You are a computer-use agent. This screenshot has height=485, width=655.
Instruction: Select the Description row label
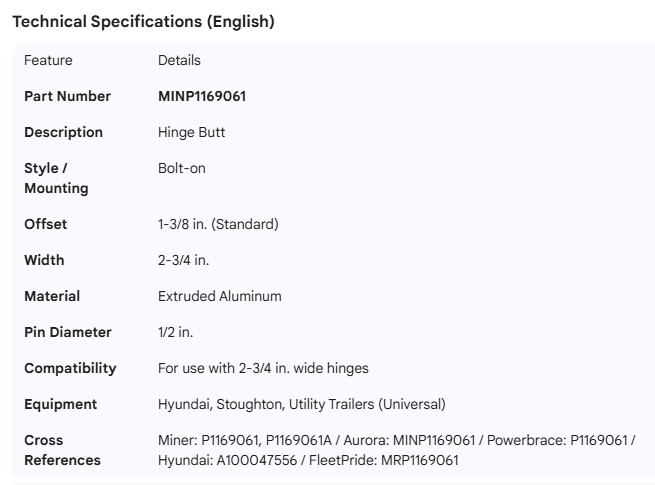point(63,132)
